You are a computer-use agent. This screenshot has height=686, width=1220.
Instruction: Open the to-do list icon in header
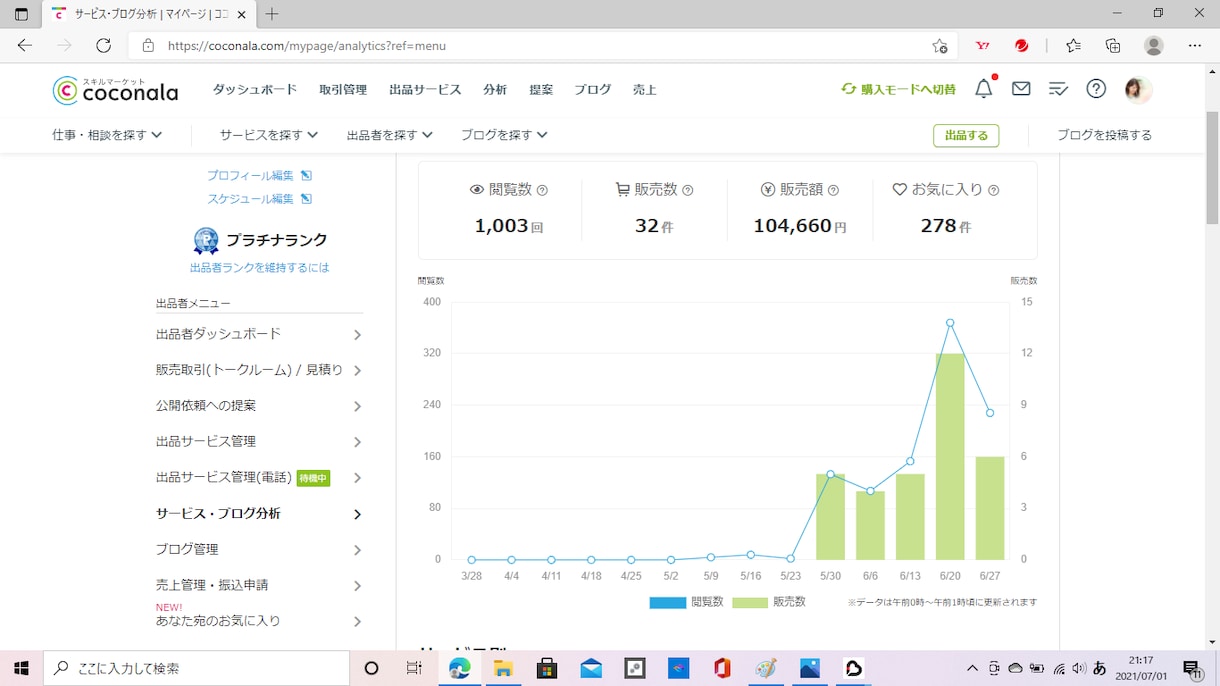[x=1058, y=89]
